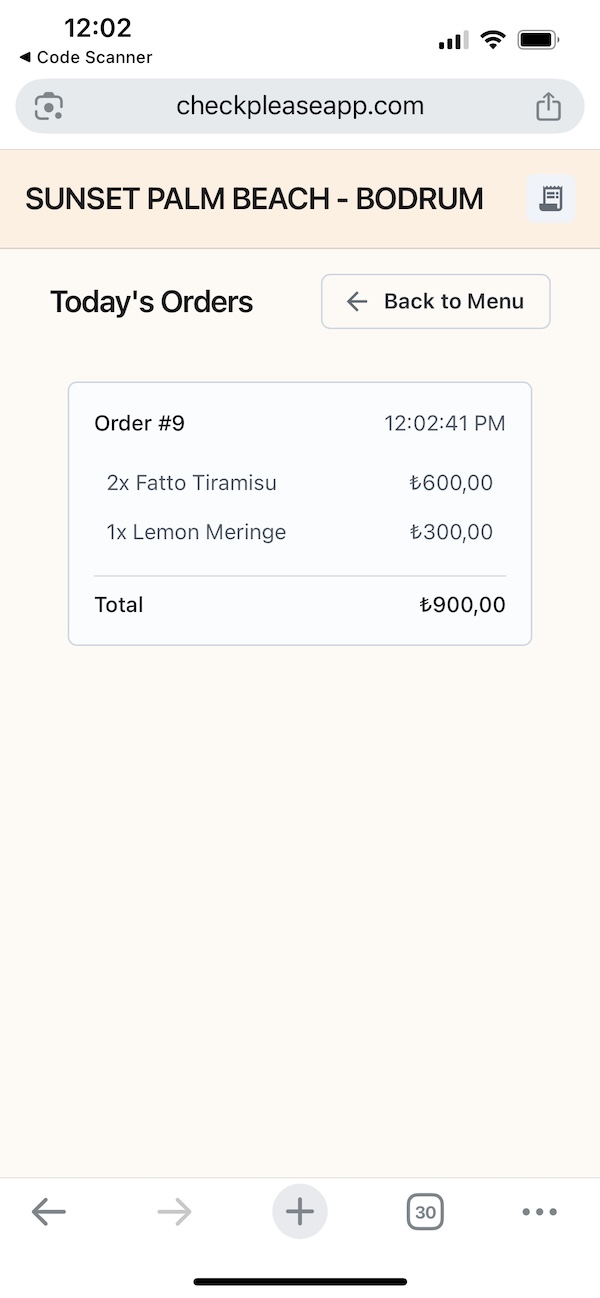Tap the Today's Orders heading
This screenshot has height=1298, width=600.
click(152, 302)
